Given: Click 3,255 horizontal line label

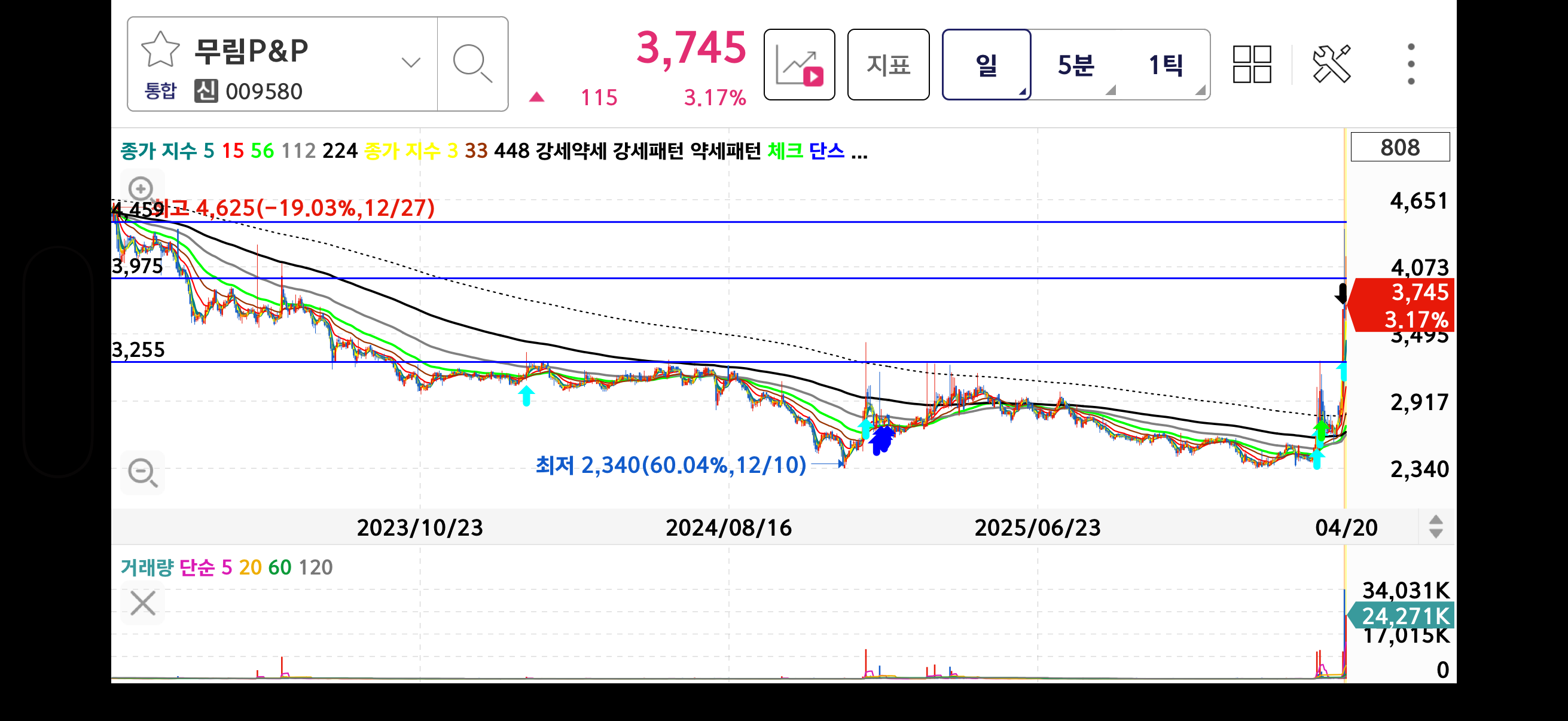Looking at the screenshot, I should coord(138,350).
